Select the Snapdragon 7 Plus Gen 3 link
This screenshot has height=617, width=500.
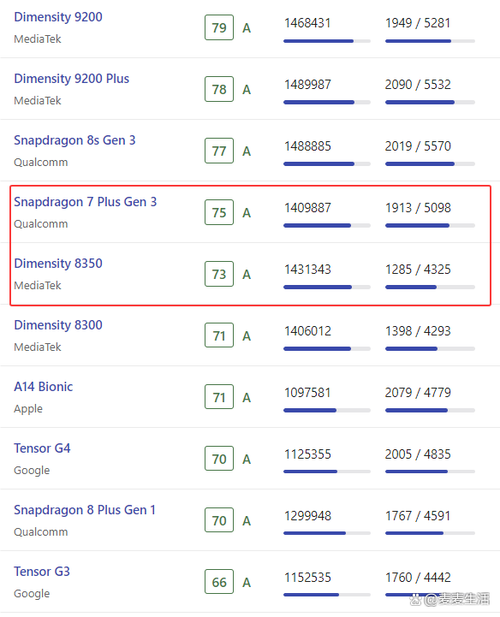point(85,202)
